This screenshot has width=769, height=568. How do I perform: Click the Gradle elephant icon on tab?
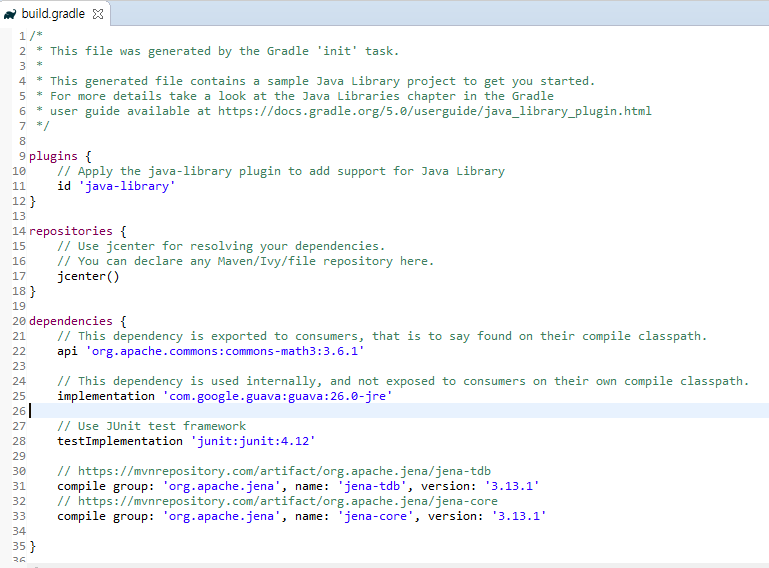[10, 14]
